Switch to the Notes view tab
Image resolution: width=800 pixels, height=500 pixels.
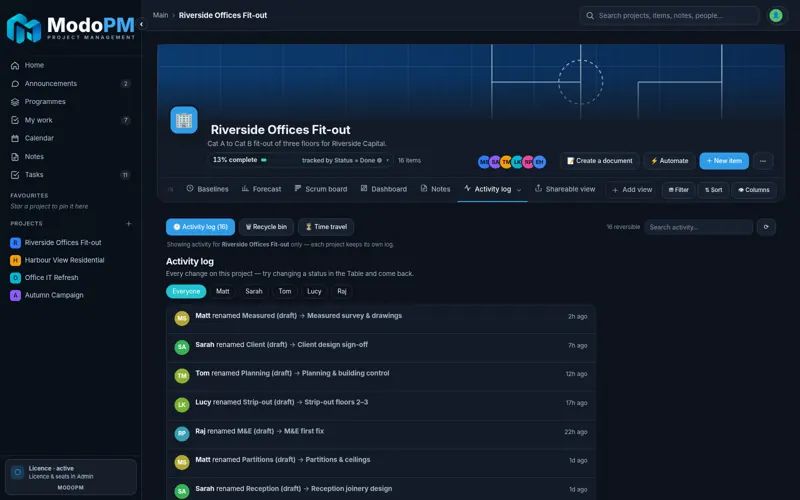click(x=435, y=189)
